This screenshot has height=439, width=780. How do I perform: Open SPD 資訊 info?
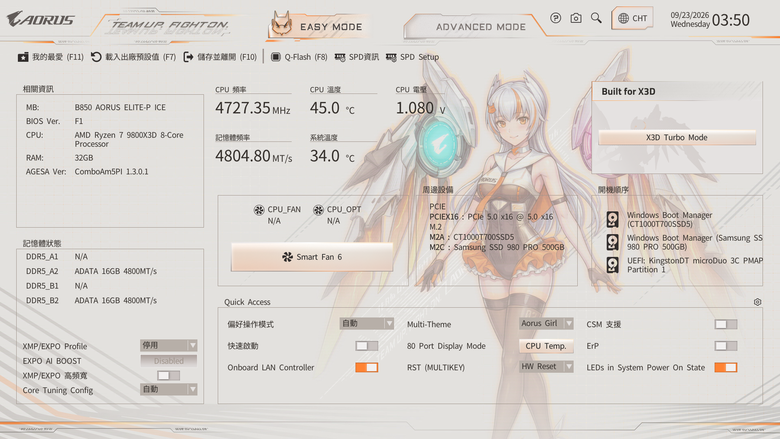(357, 57)
